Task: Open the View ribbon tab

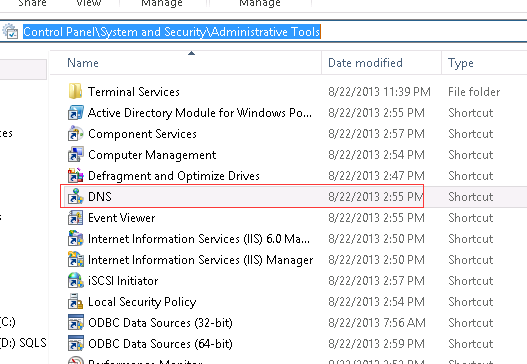Action: click(88, 3)
